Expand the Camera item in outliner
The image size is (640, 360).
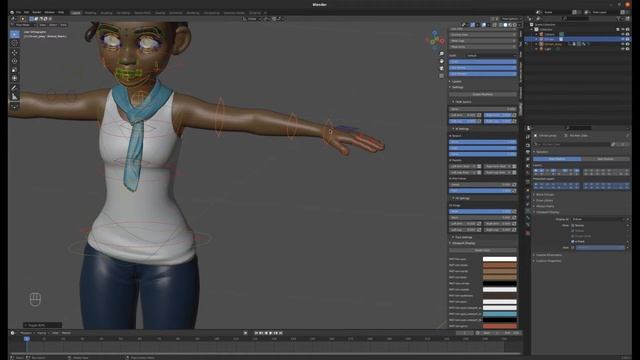[536, 34]
